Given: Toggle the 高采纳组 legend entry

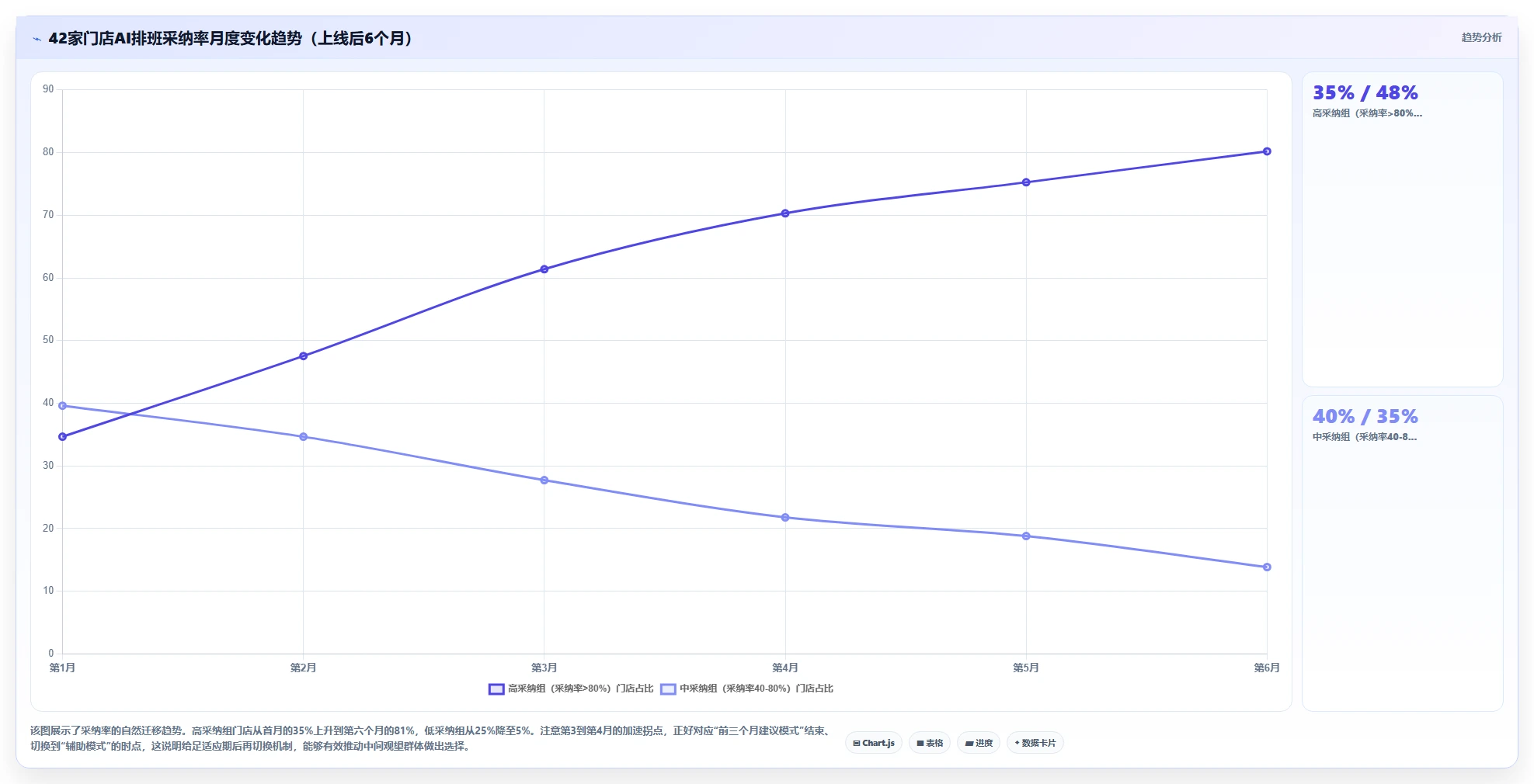Looking at the screenshot, I should (571, 689).
